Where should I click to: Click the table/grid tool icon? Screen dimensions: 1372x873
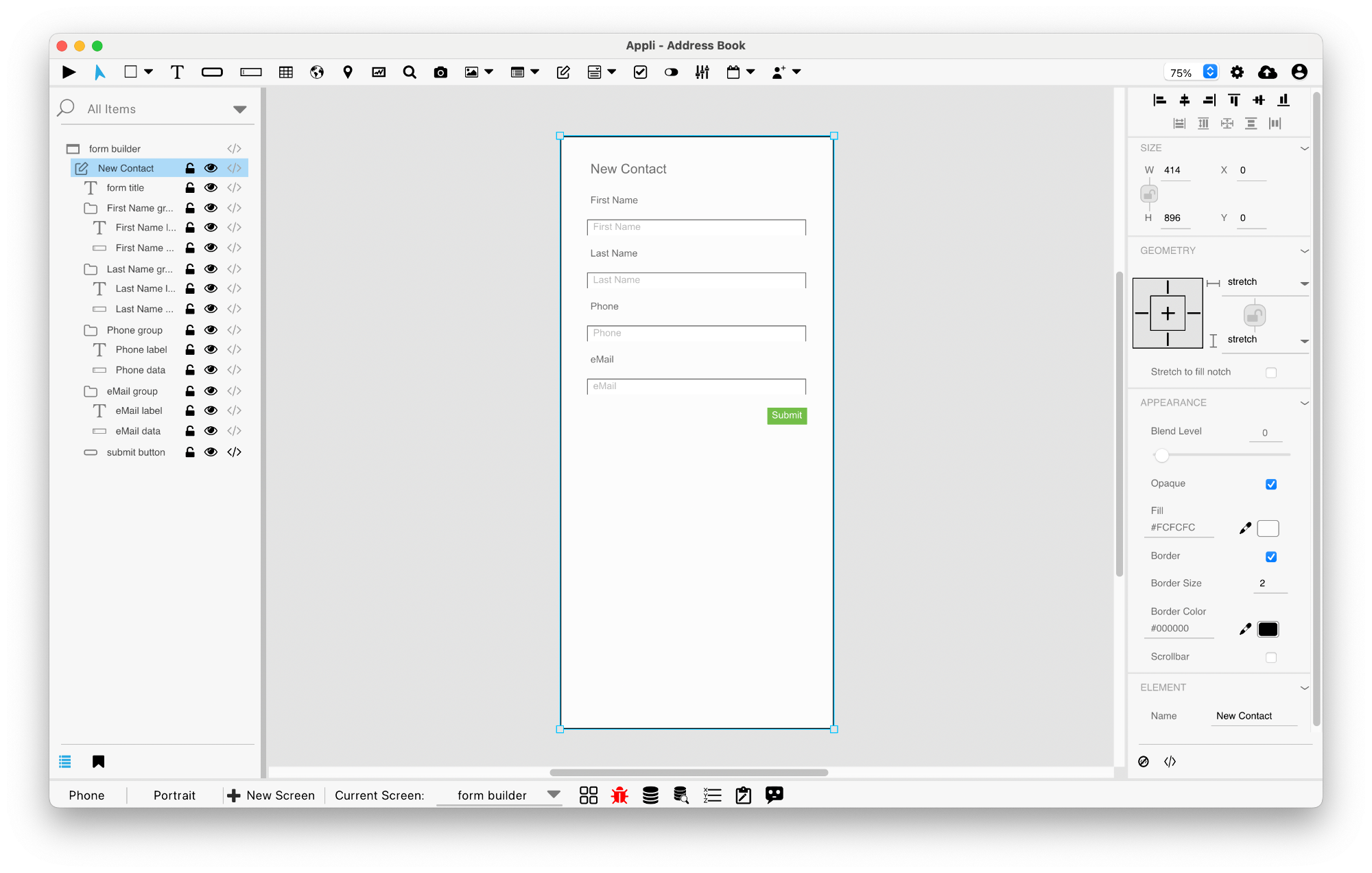(286, 72)
